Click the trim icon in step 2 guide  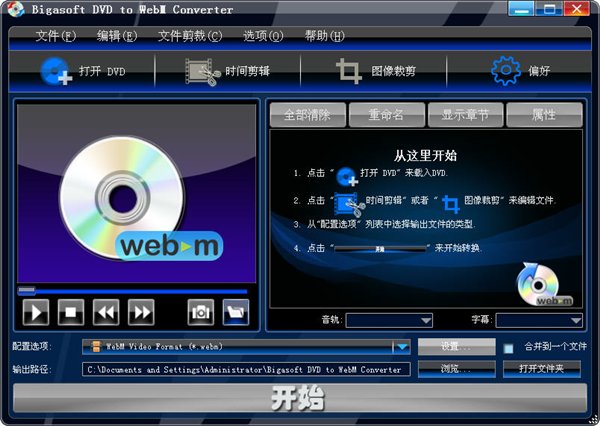click(x=350, y=204)
